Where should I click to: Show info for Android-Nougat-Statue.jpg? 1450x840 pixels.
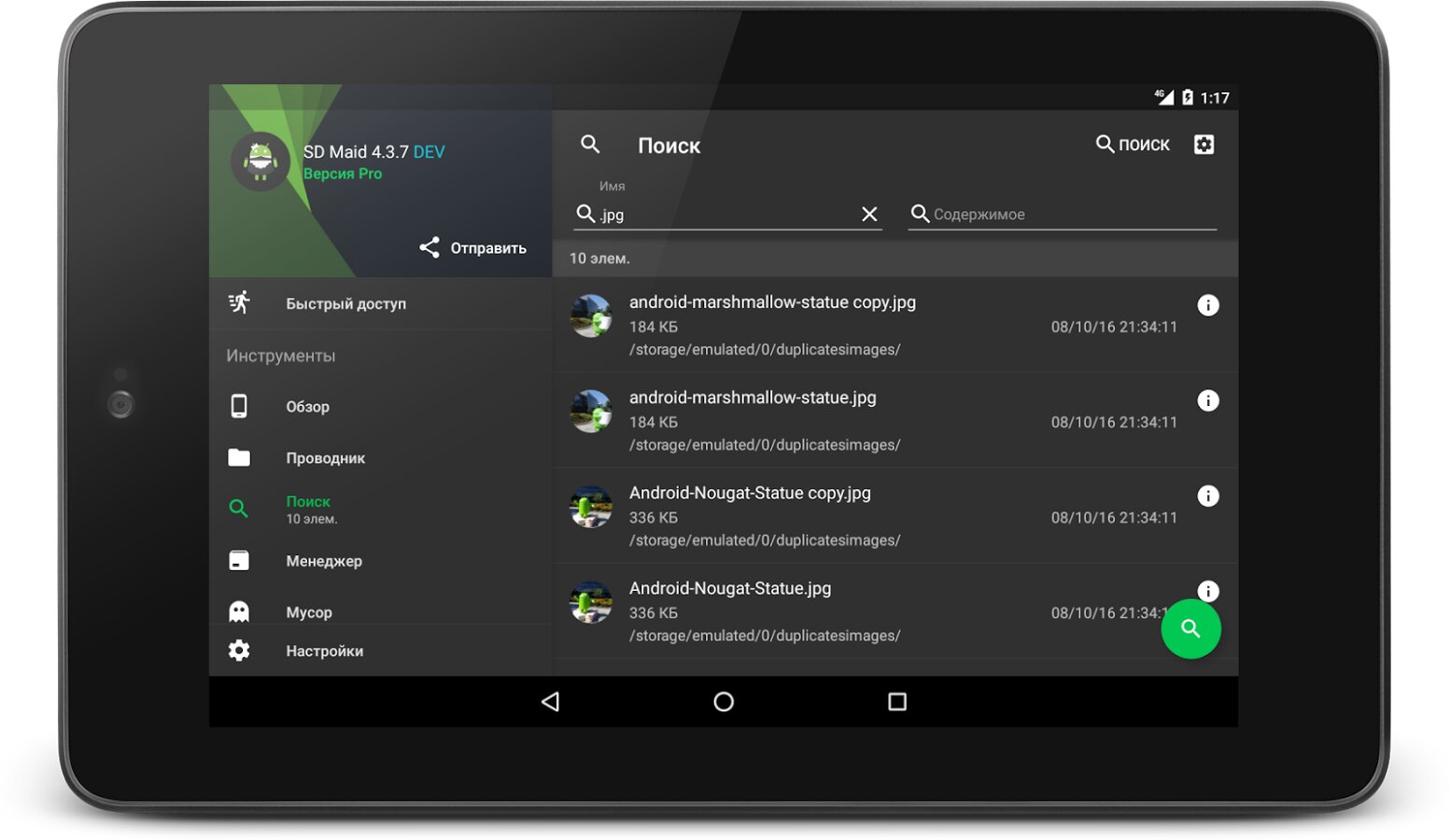tap(1208, 590)
